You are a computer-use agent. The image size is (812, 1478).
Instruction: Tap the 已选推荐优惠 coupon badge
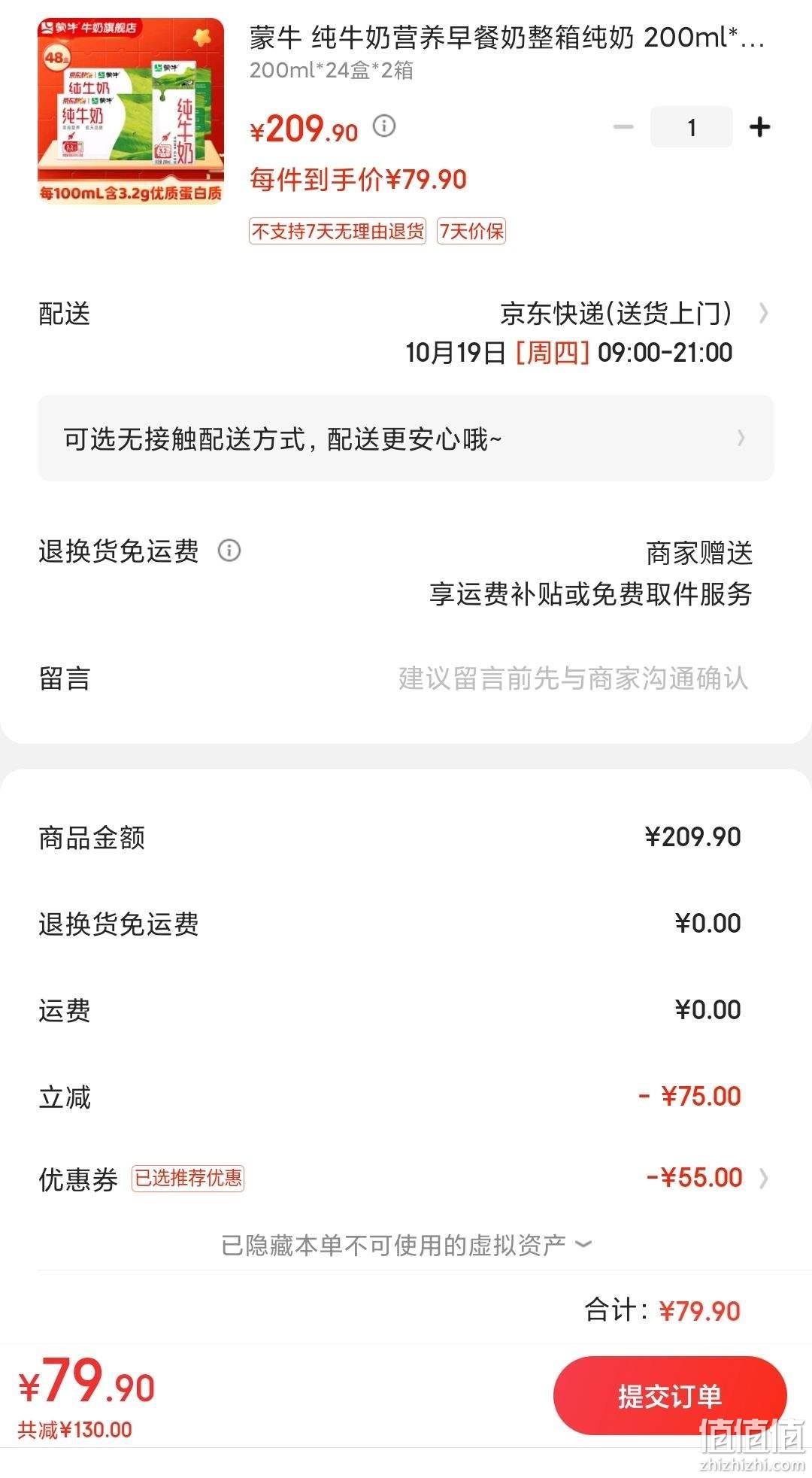188,1177
